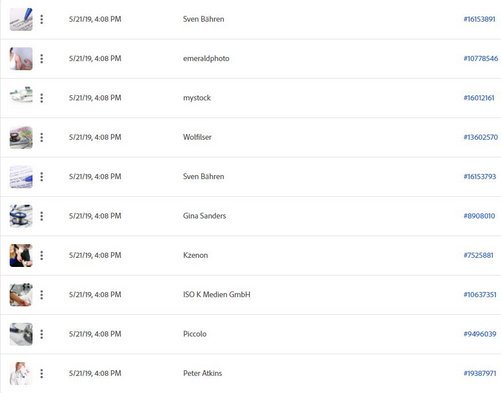This screenshot has width=501, height=393.
Task: Select the doctor thumbnail by Peter Atkins
Action: 21,373
